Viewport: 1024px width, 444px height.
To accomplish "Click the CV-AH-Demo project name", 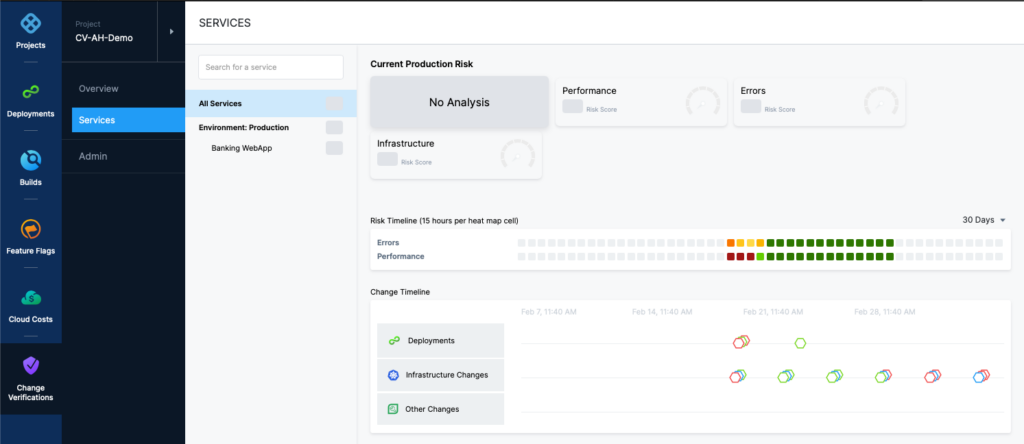I will (104, 38).
